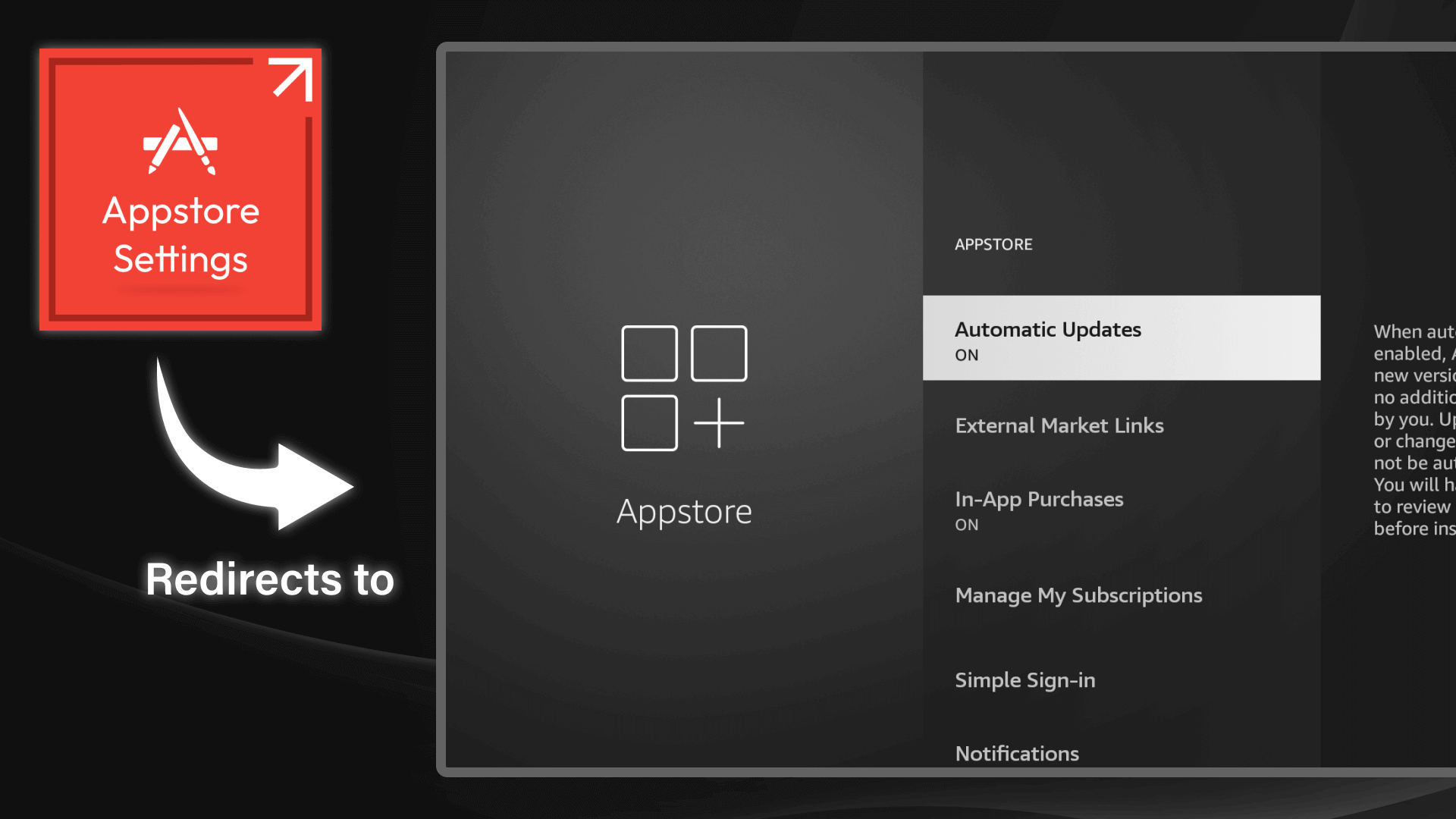Select the highlighted Automatic Updates row
1456x819 pixels.
pos(1121,338)
